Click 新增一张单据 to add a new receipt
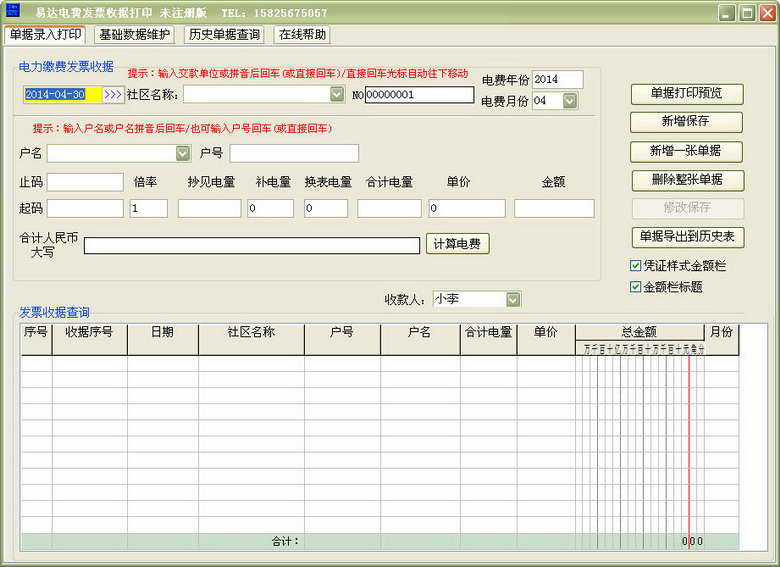Image resolution: width=780 pixels, height=567 pixels. 686,151
